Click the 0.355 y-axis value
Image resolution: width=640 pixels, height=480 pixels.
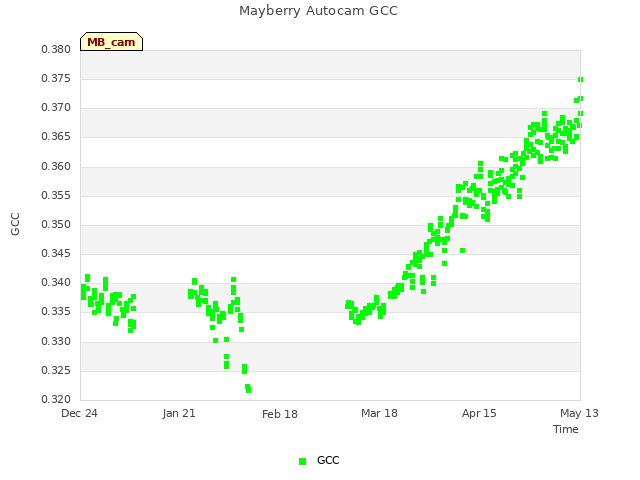[56, 195]
